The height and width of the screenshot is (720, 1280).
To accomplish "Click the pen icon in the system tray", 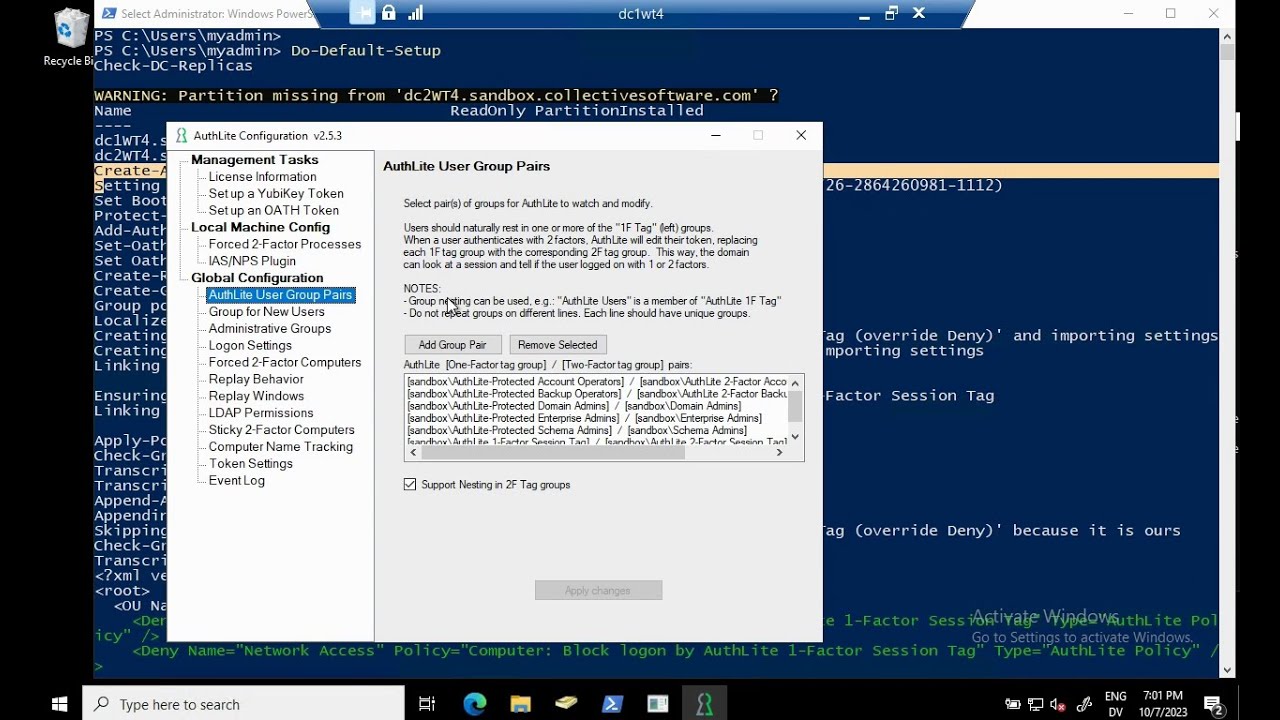I will tap(1083, 704).
